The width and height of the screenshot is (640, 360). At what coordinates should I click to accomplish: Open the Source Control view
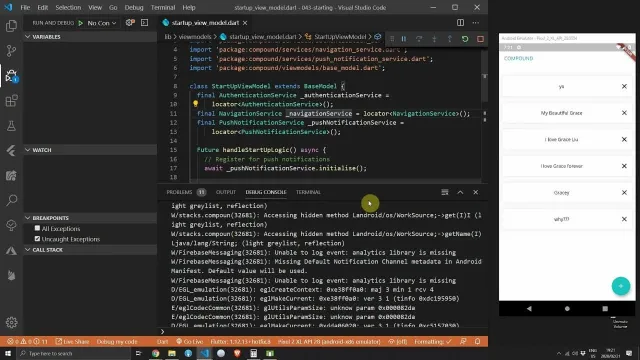point(11,51)
